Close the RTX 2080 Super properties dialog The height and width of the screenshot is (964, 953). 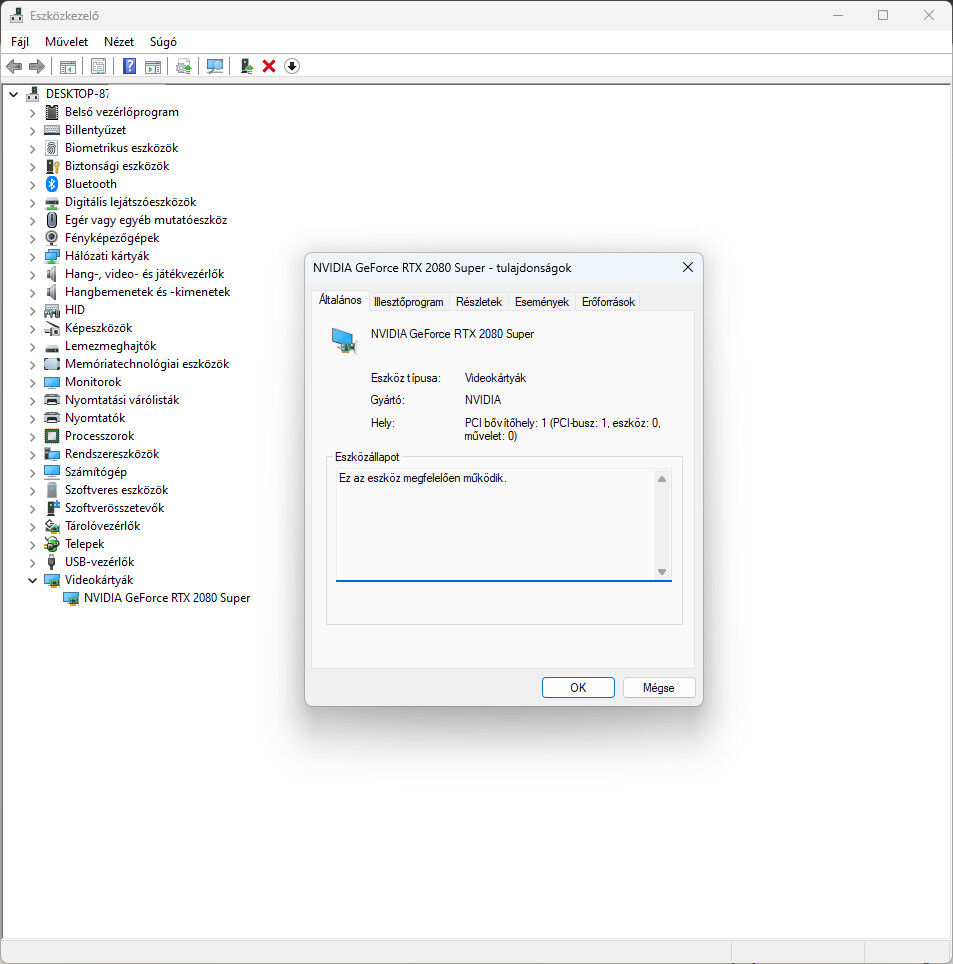coord(687,267)
